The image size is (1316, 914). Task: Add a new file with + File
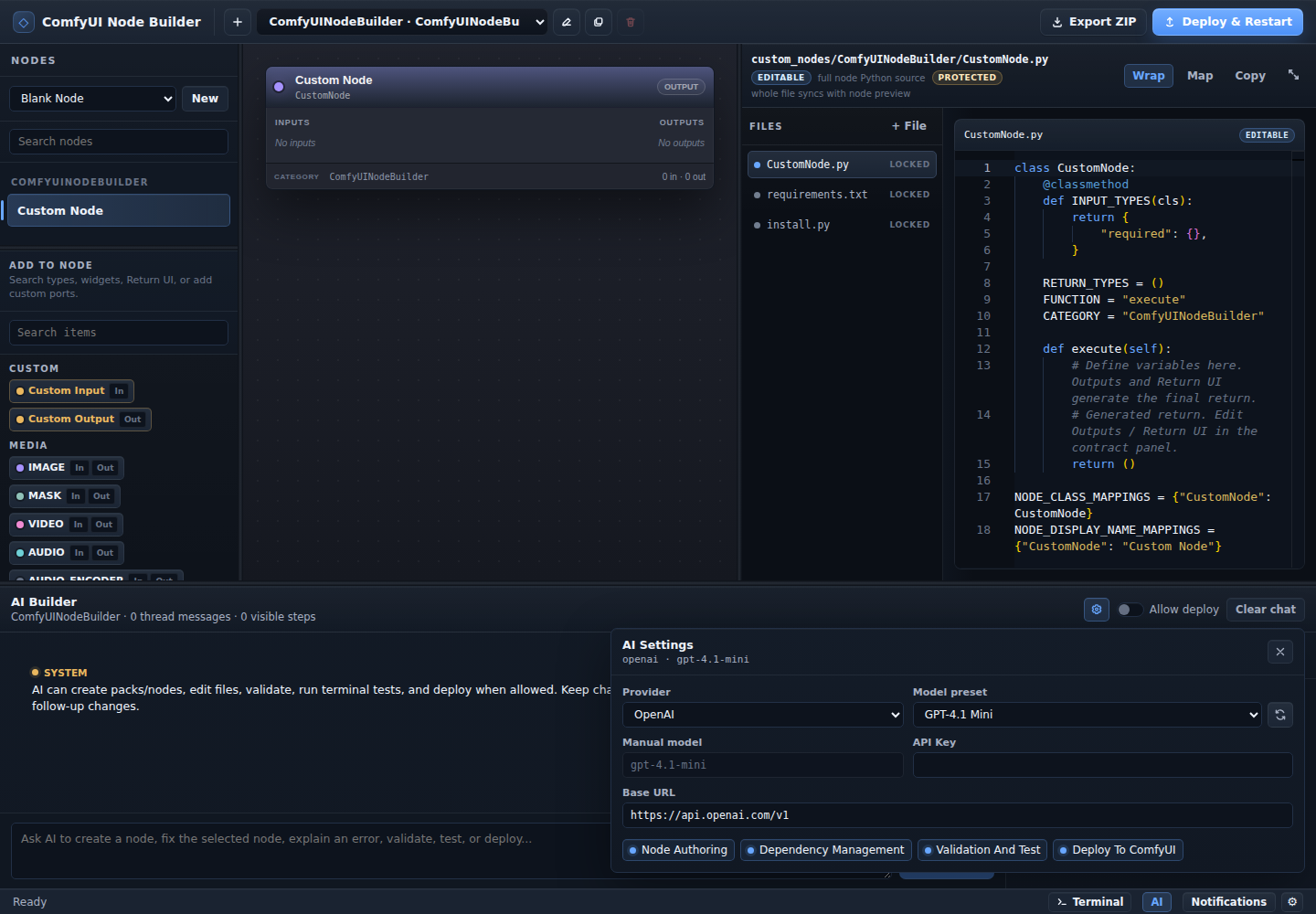pos(909,126)
